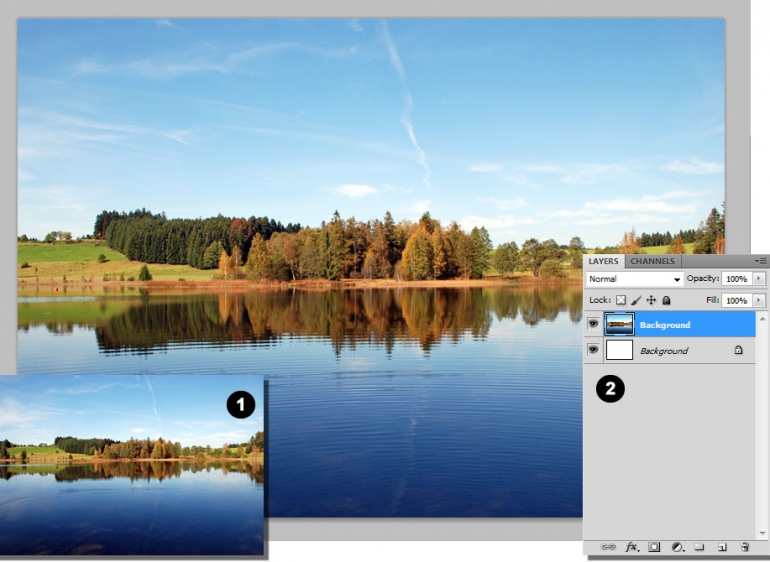Click the Opacity value field

[737, 279]
